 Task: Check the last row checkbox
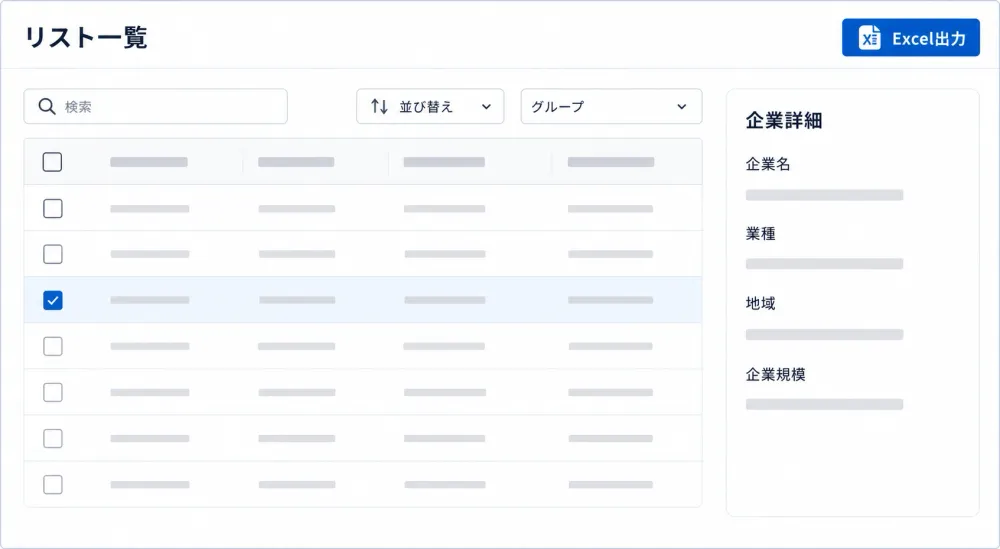[52, 485]
